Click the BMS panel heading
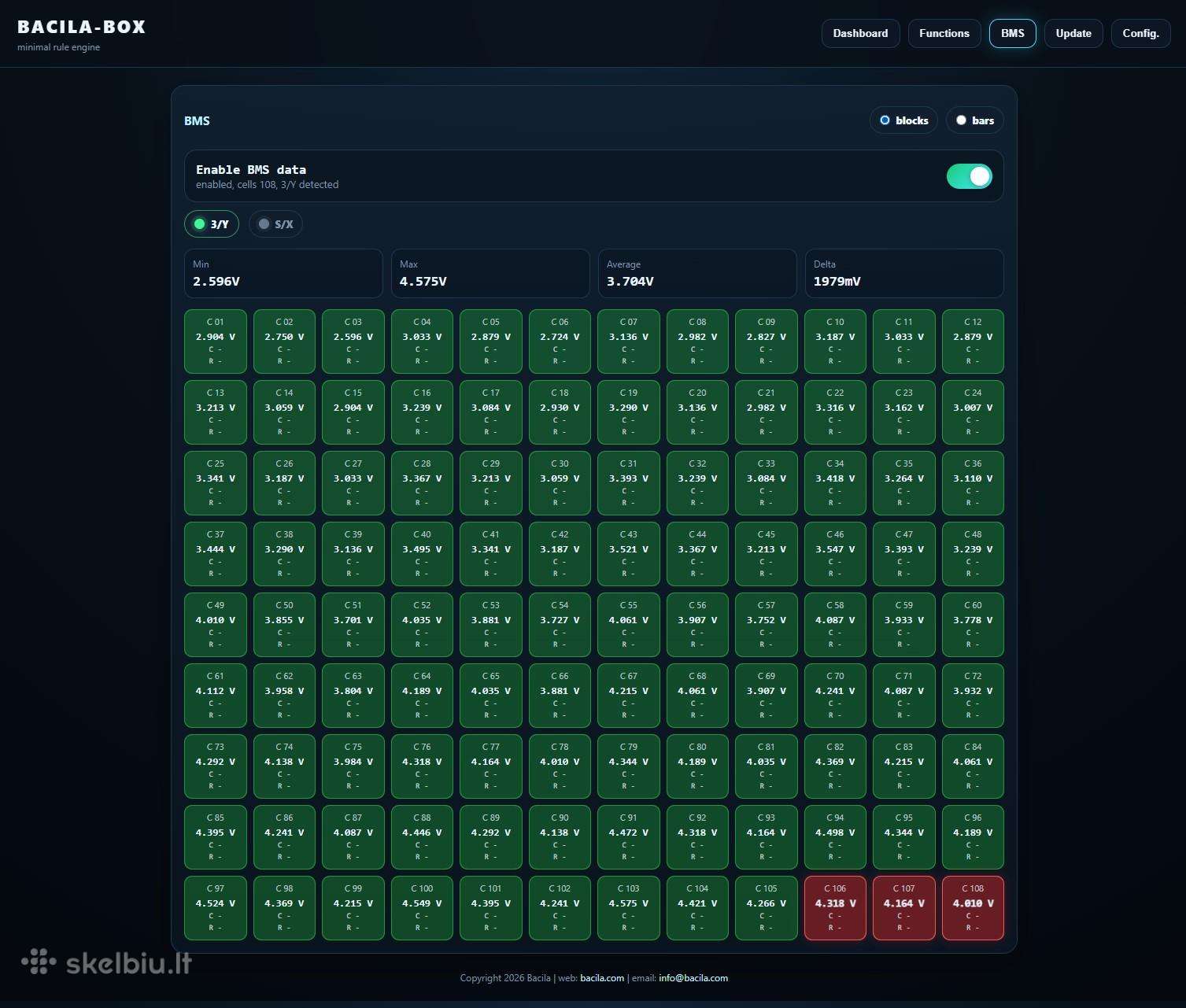 197,120
